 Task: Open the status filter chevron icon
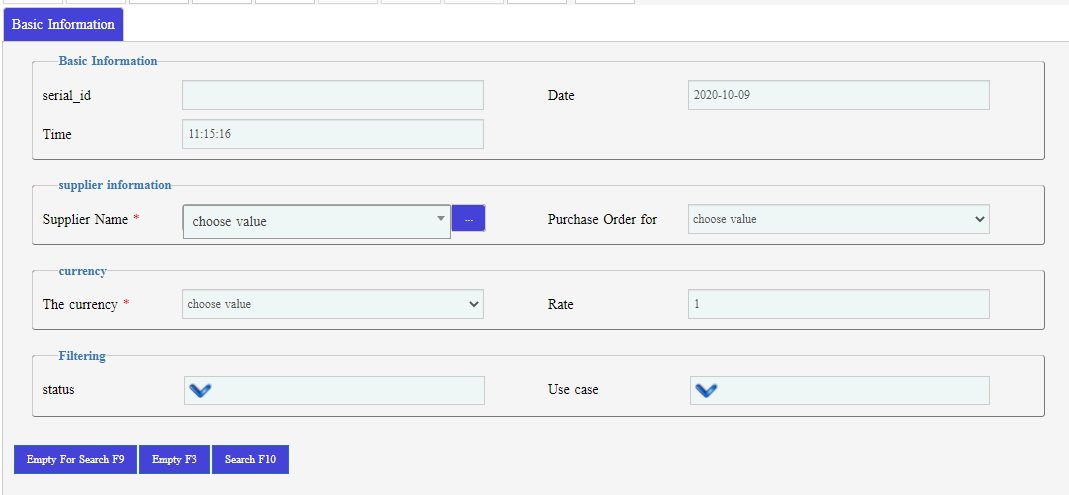pyautogui.click(x=200, y=390)
